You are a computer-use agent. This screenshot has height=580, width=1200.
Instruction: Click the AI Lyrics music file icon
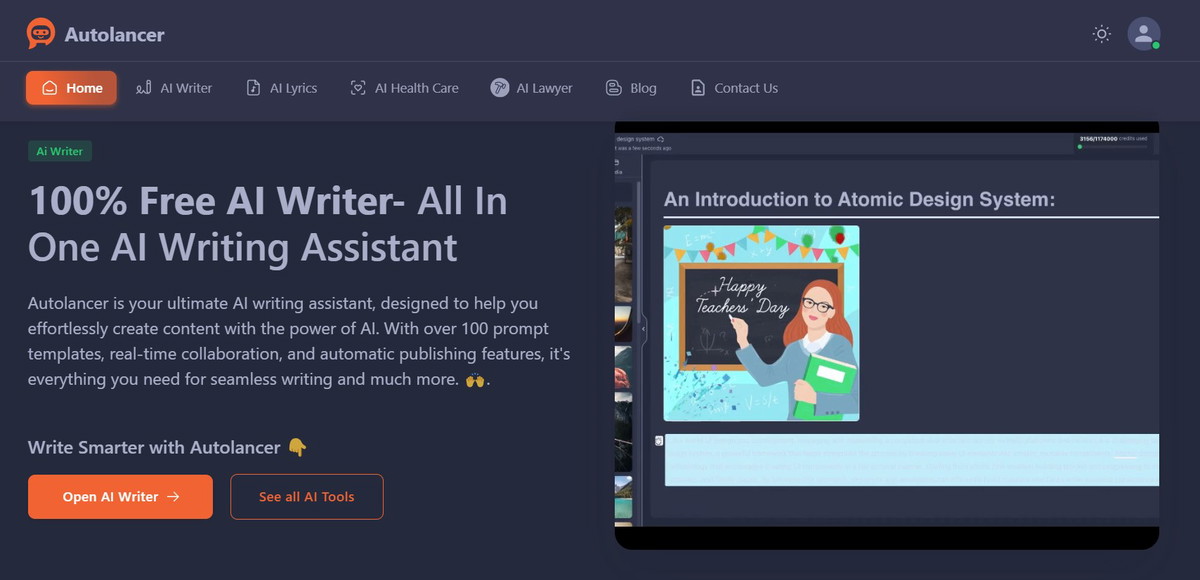[x=254, y=88]
